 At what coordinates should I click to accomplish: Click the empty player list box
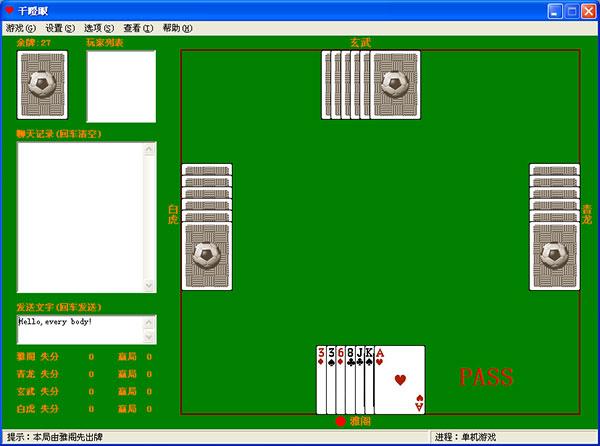(121, 86)
